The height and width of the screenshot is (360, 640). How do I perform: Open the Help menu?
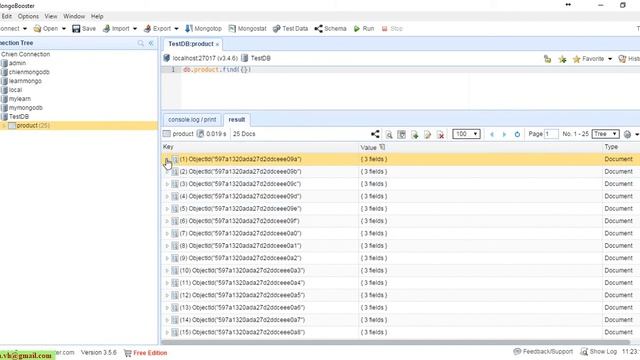(x=97, y=16)
